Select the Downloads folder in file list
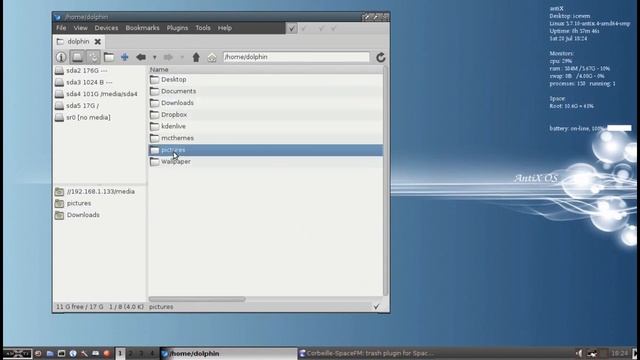Viewport: 640px width, 360px height. [x=265, y=103]
